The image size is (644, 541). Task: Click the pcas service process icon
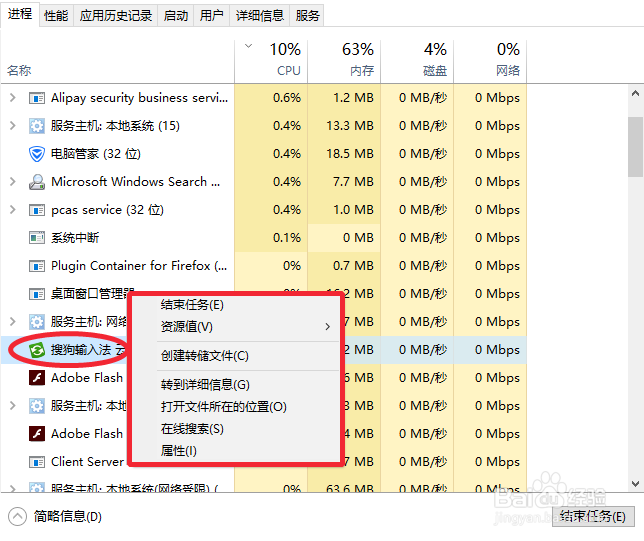click(37, 210)
